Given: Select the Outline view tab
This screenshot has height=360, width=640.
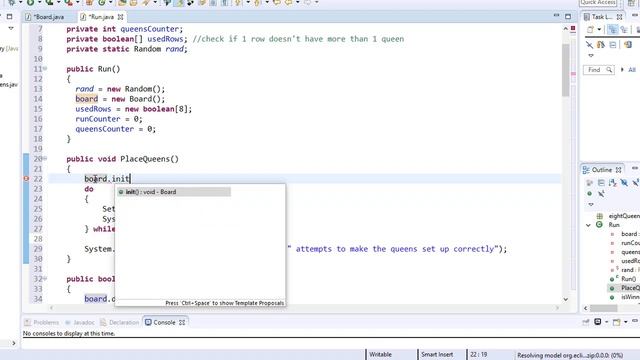Looking at the screenshot, I should [602, 169].
